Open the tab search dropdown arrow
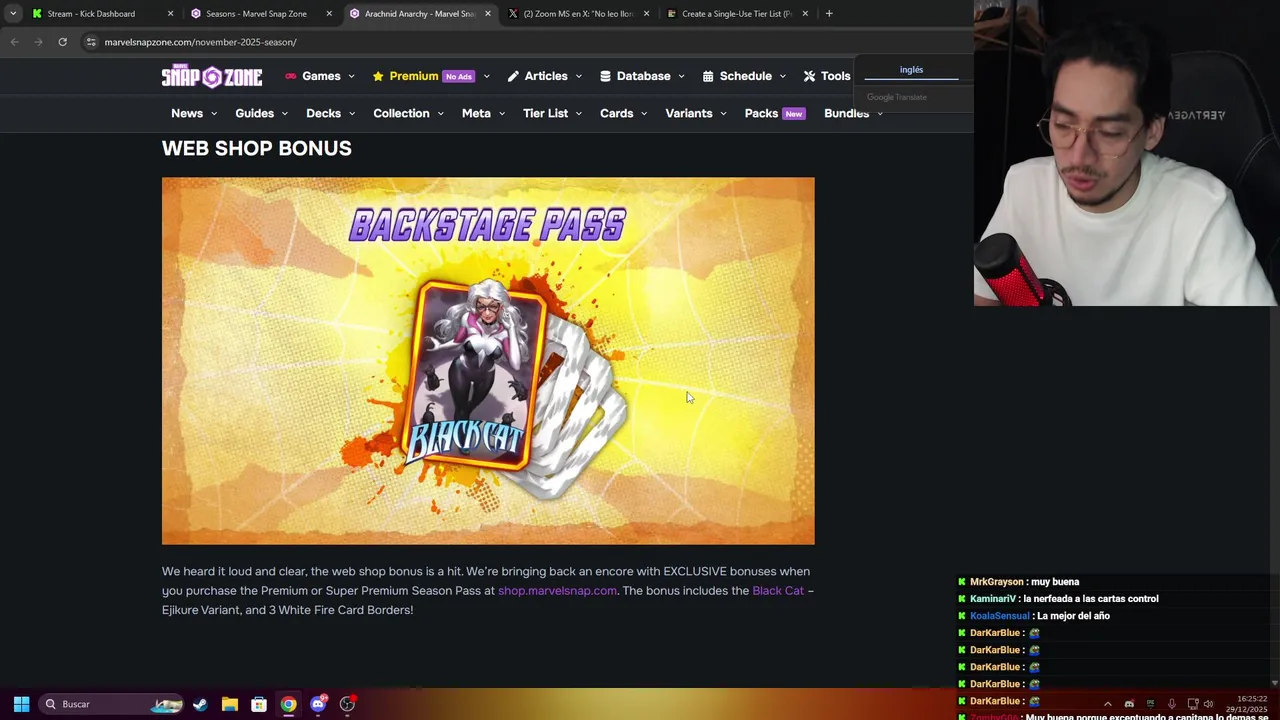The image size is (1280, 720). pyautogui.click(x=13, y=14)
